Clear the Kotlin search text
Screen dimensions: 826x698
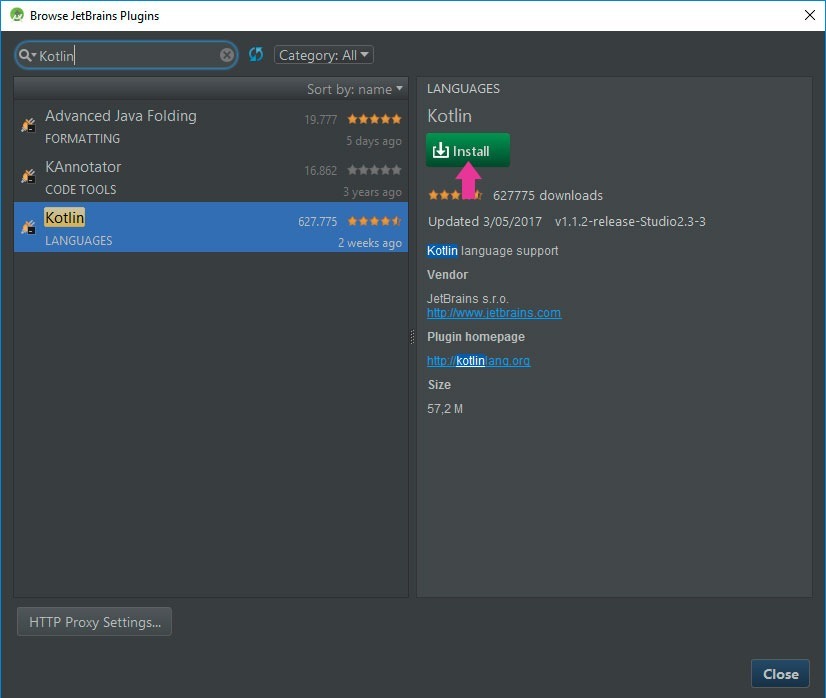point(227,55)
